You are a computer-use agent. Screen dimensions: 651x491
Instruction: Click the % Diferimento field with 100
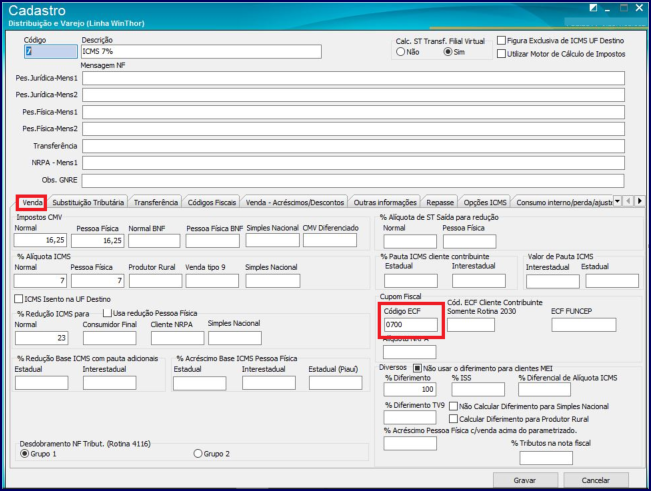(410, 389)
